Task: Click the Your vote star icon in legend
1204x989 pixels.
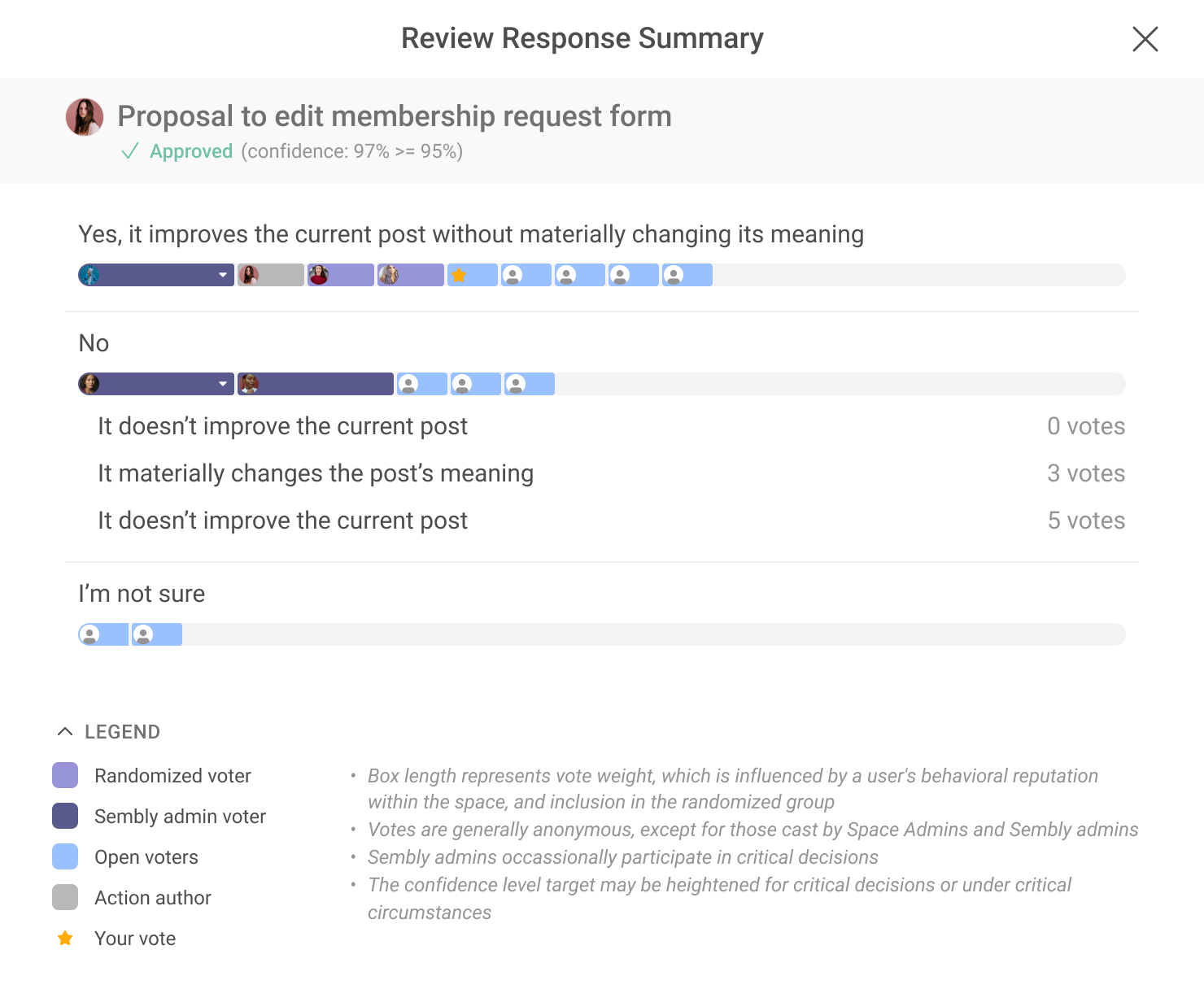Action: click(65, 939)
